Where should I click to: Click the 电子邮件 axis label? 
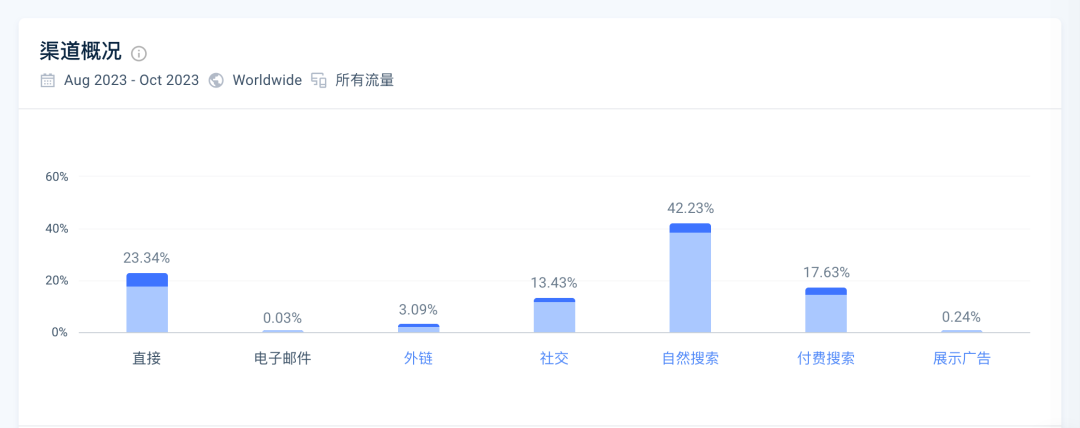282,358
